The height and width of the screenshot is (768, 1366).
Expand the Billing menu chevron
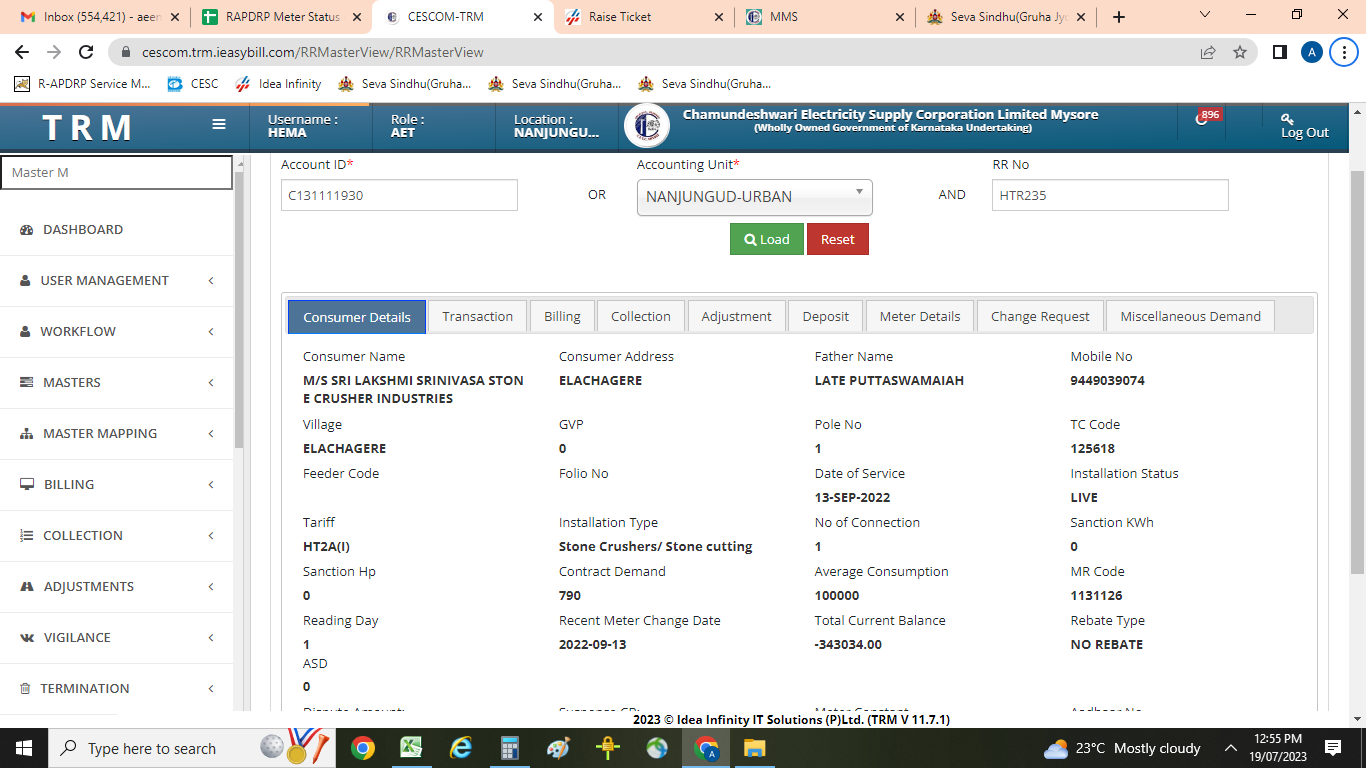pos(211,485)
